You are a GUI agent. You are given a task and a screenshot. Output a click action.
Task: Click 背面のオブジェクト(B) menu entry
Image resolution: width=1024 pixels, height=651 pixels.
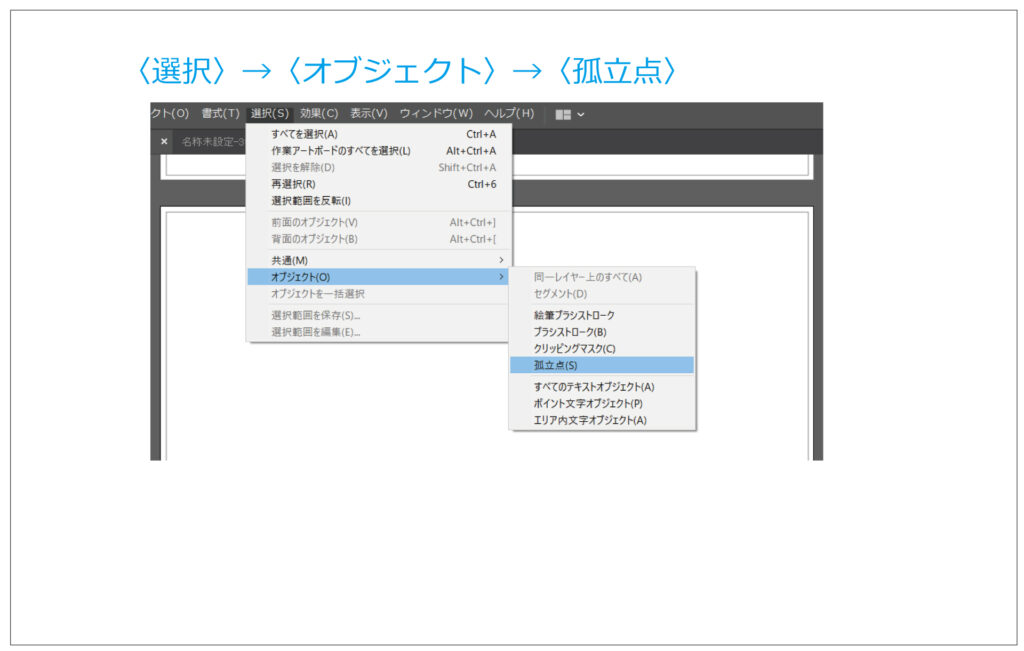click(x=379, y=239)
